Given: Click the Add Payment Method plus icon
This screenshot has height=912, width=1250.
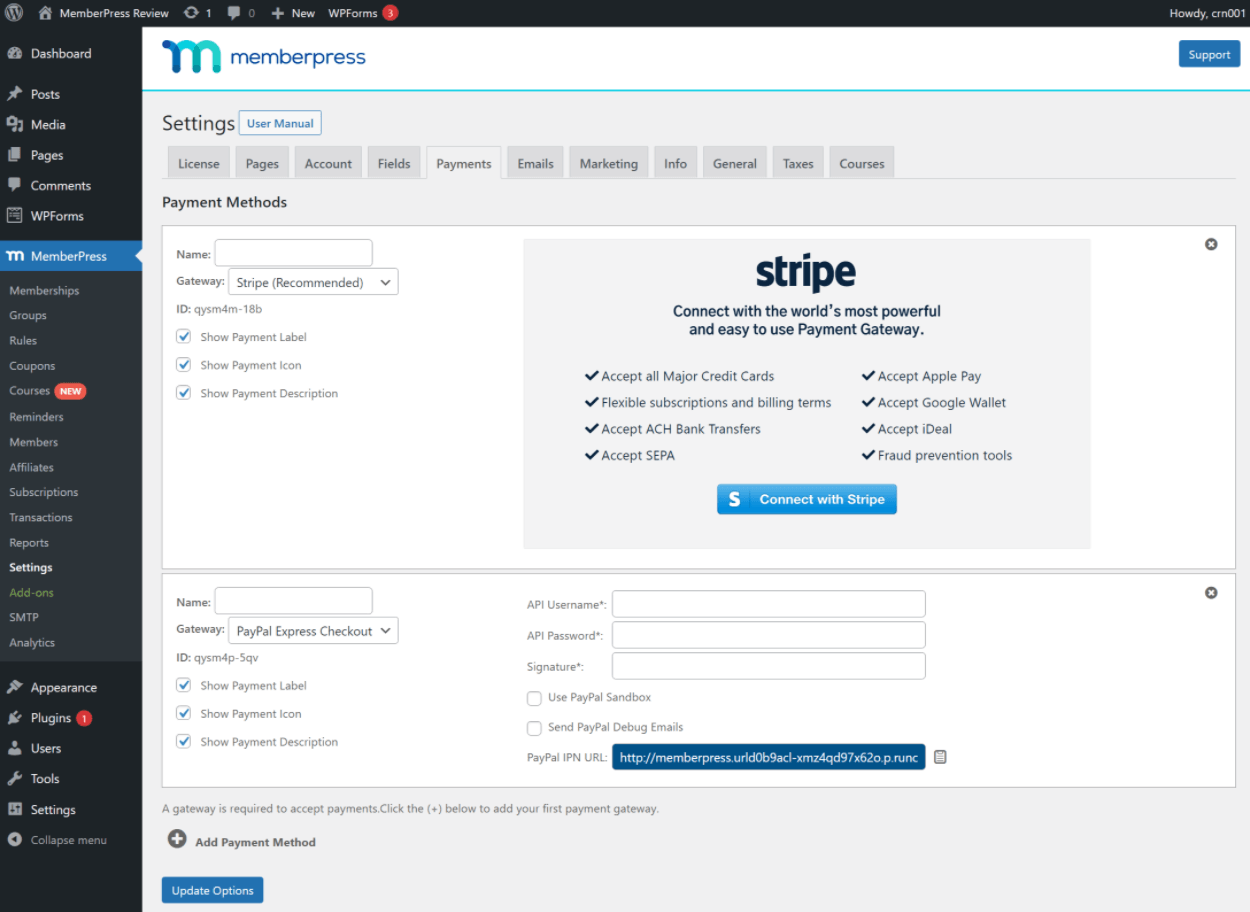Looking at the screenshot, I should click(x=177, y=839).
